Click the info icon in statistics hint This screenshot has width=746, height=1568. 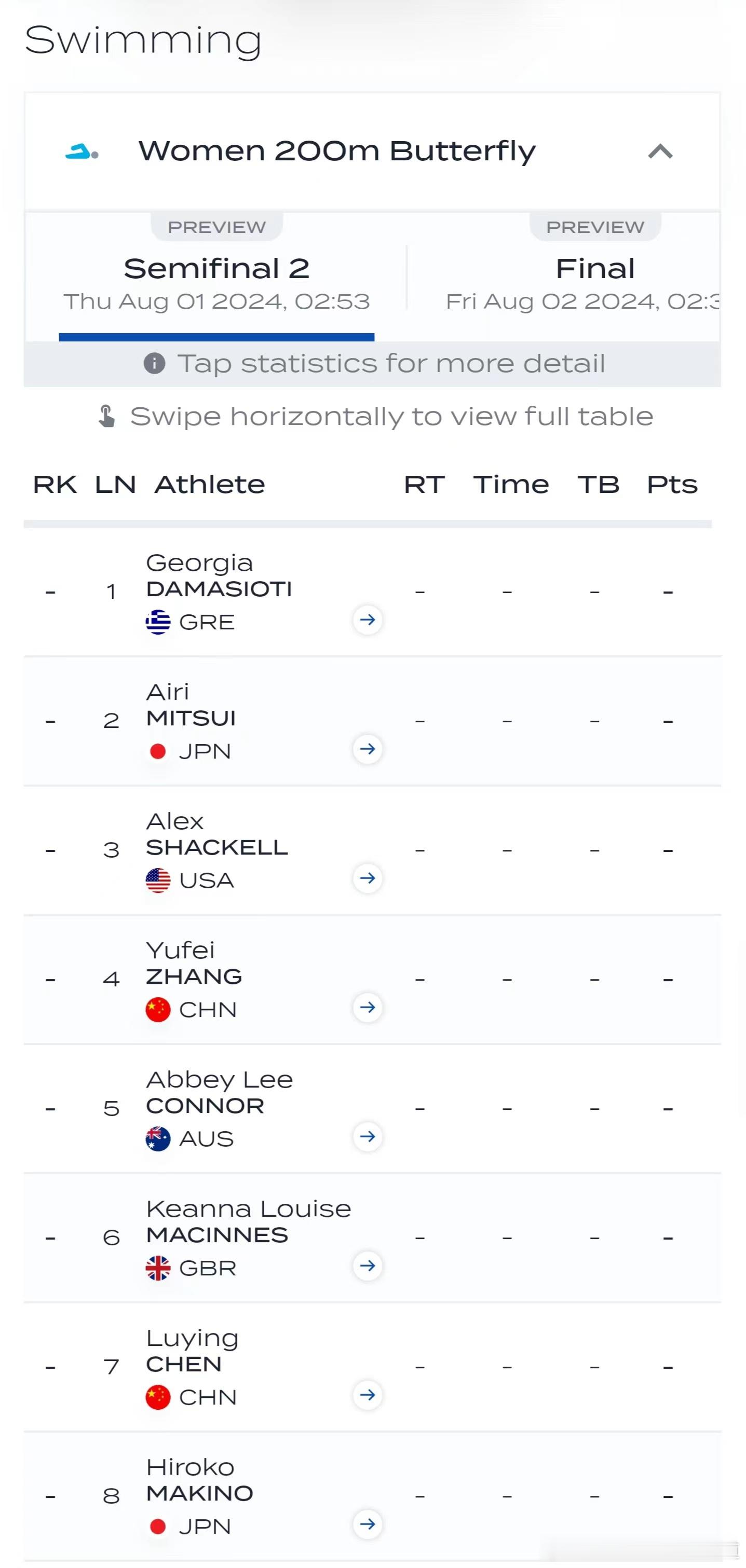pyautogui.click(x=154, y=363)
